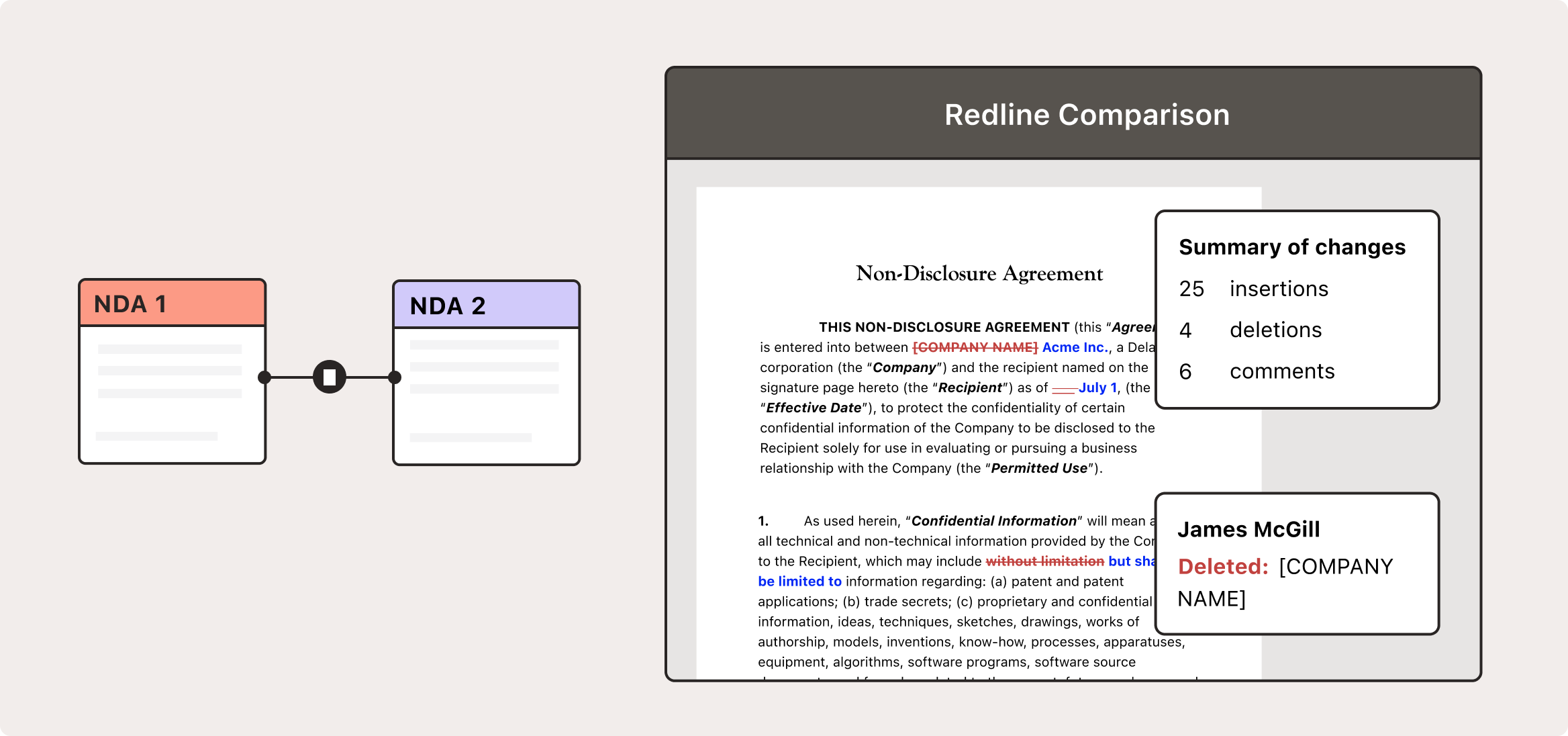Click the 25 insertions summary row
The height and width of the screenshot is (736, 1568).
pos(1254,289)
